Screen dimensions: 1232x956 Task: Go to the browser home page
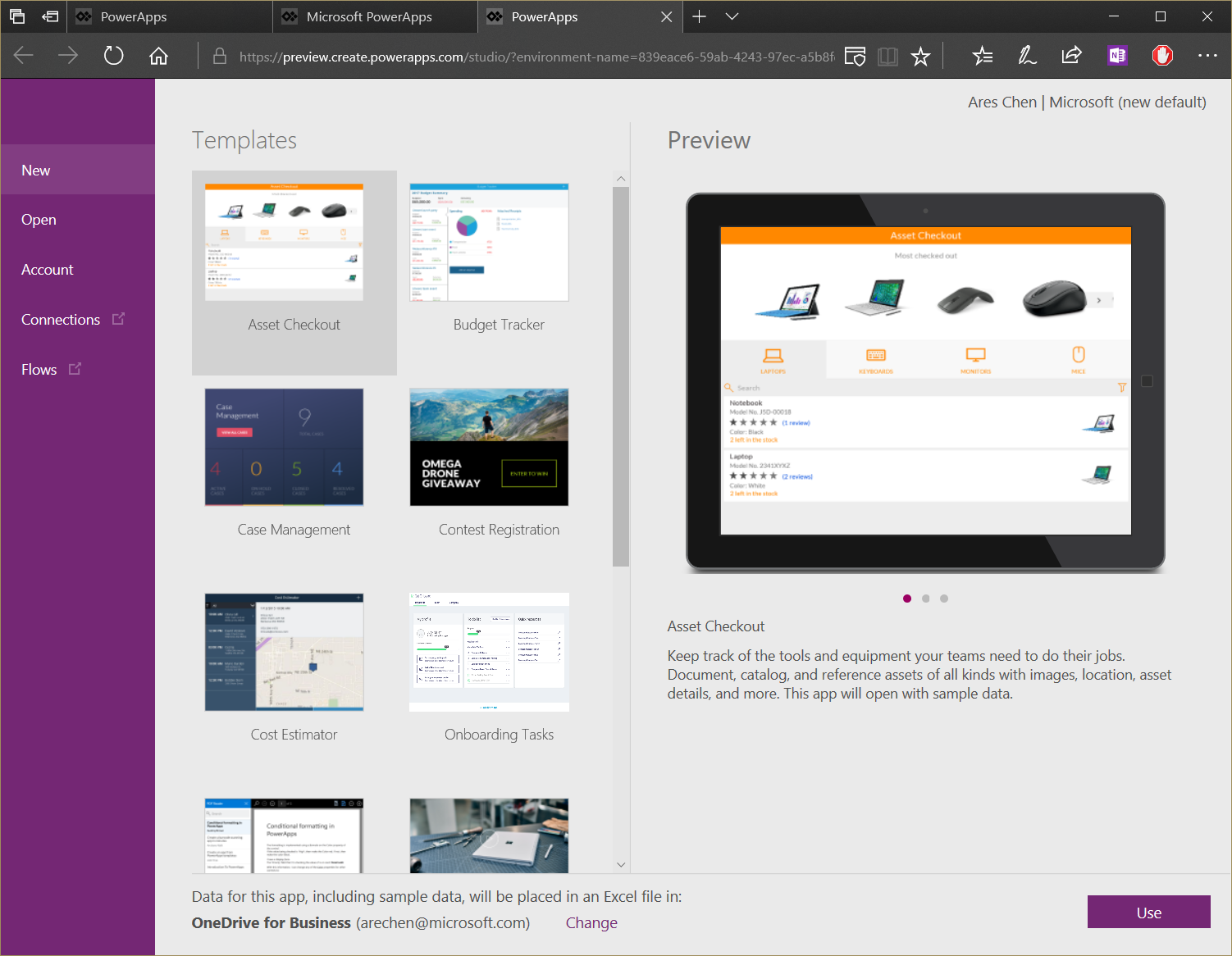(x=158, y=55)
